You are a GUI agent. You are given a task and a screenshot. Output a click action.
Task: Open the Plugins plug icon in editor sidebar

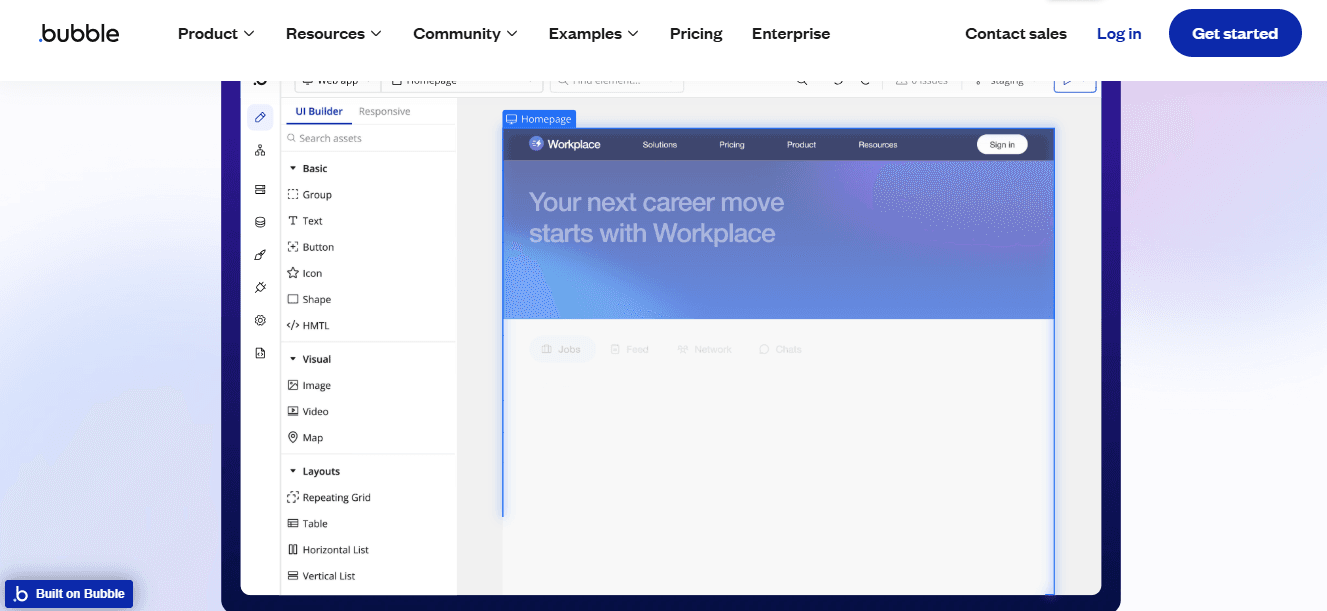(x=260, y=287)
